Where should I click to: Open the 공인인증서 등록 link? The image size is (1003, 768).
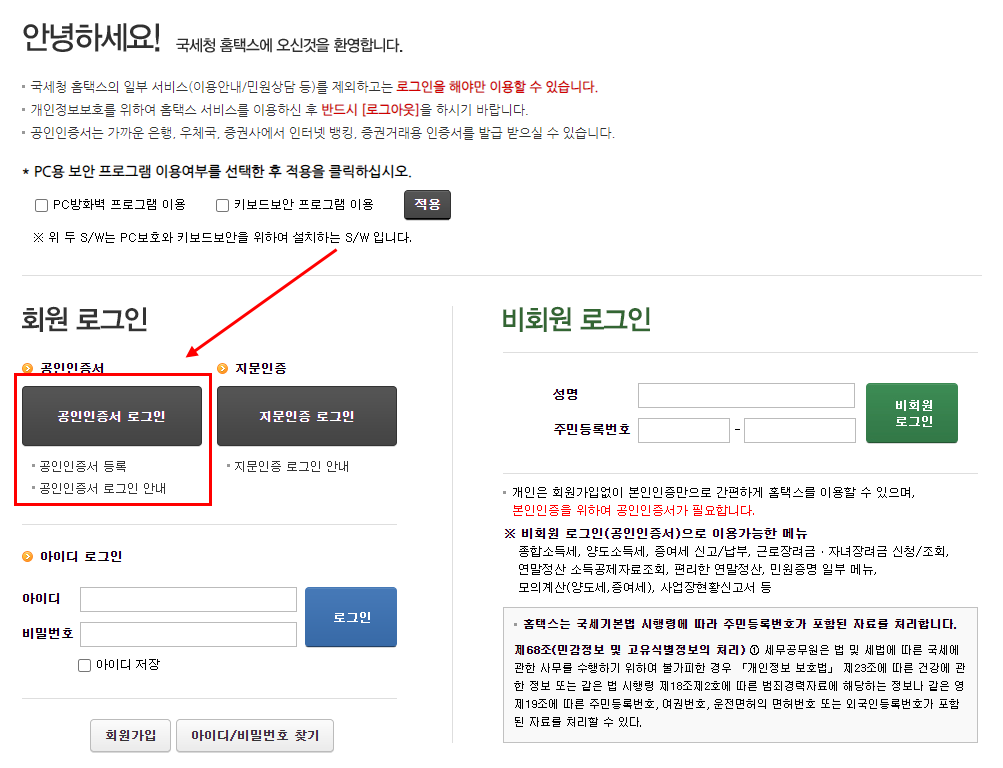pos(83,466)
